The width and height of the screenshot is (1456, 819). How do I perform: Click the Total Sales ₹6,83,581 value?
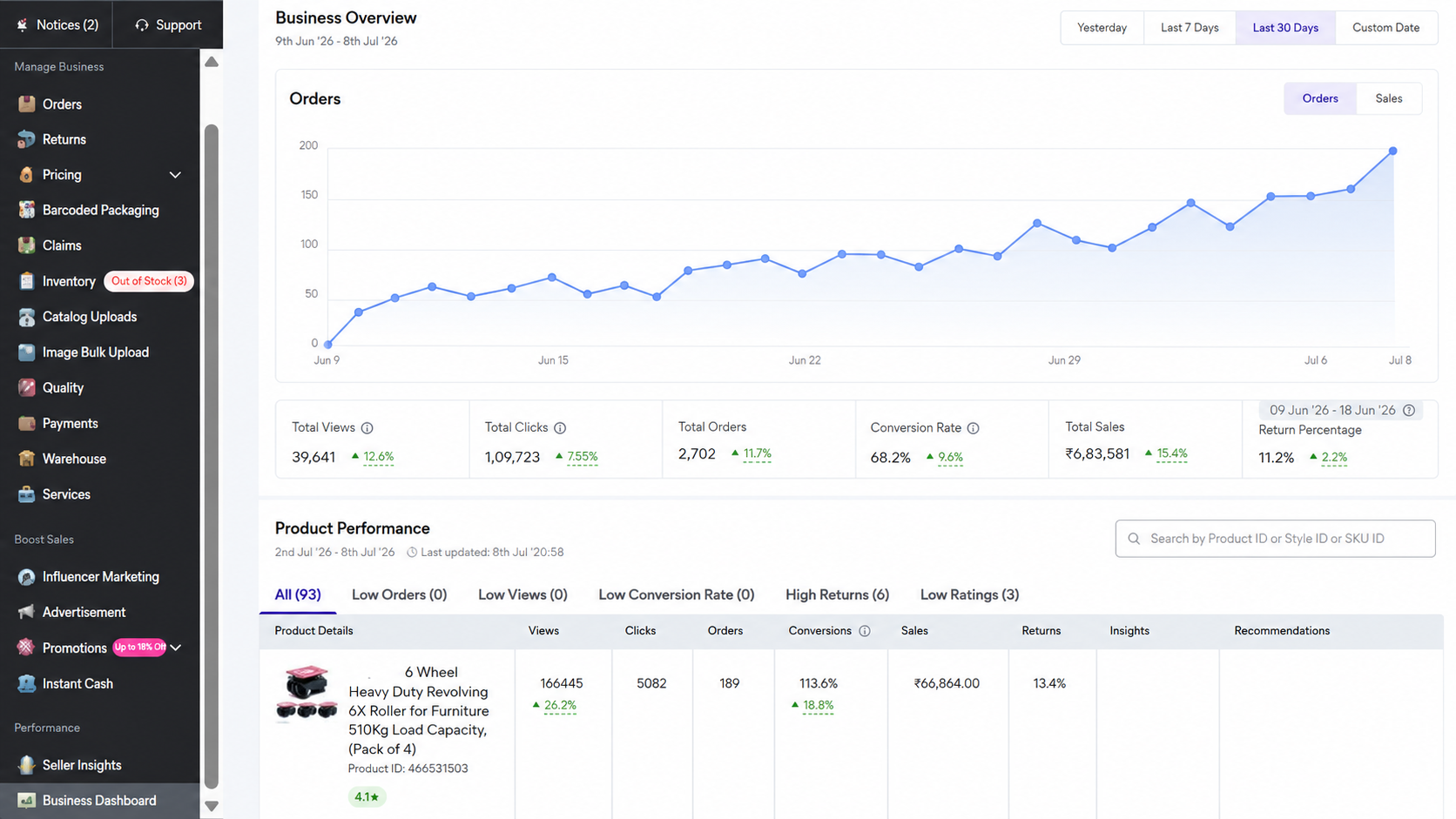coord(1097,453)
